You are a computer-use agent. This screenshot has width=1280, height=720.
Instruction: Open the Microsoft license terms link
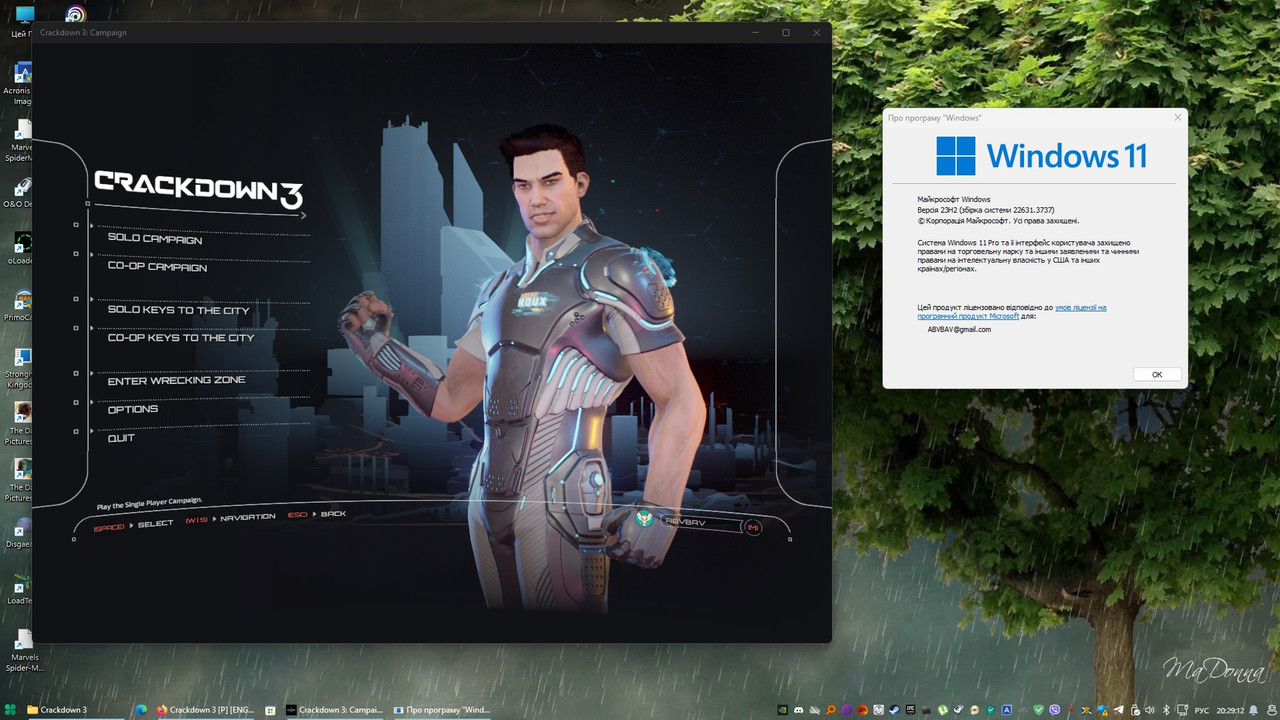1012,311
